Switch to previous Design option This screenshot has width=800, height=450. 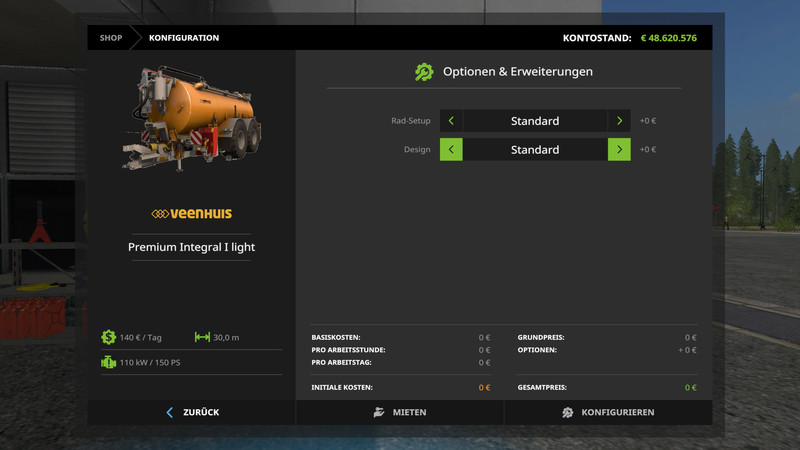451,150
